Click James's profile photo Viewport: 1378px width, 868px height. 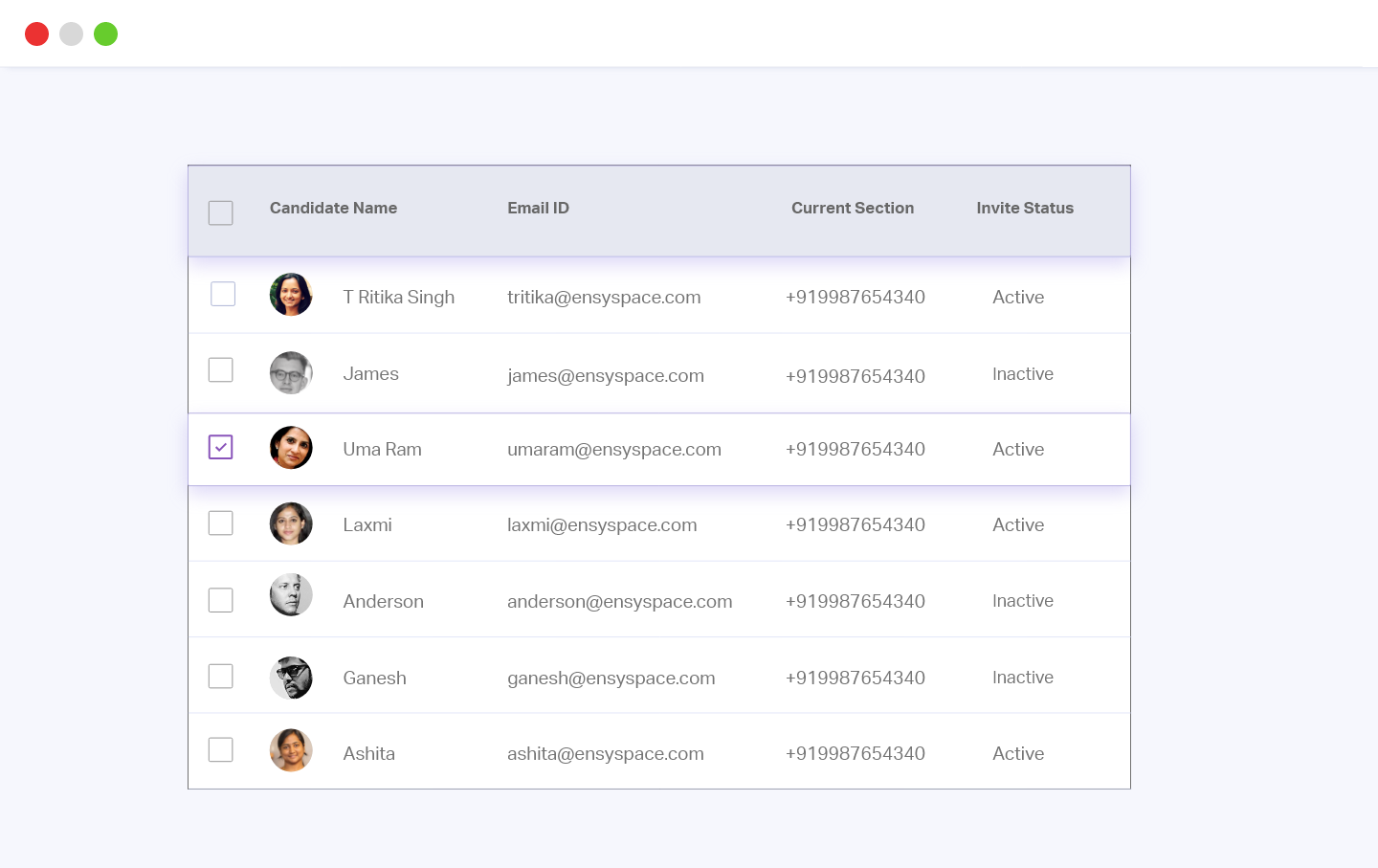291,373
